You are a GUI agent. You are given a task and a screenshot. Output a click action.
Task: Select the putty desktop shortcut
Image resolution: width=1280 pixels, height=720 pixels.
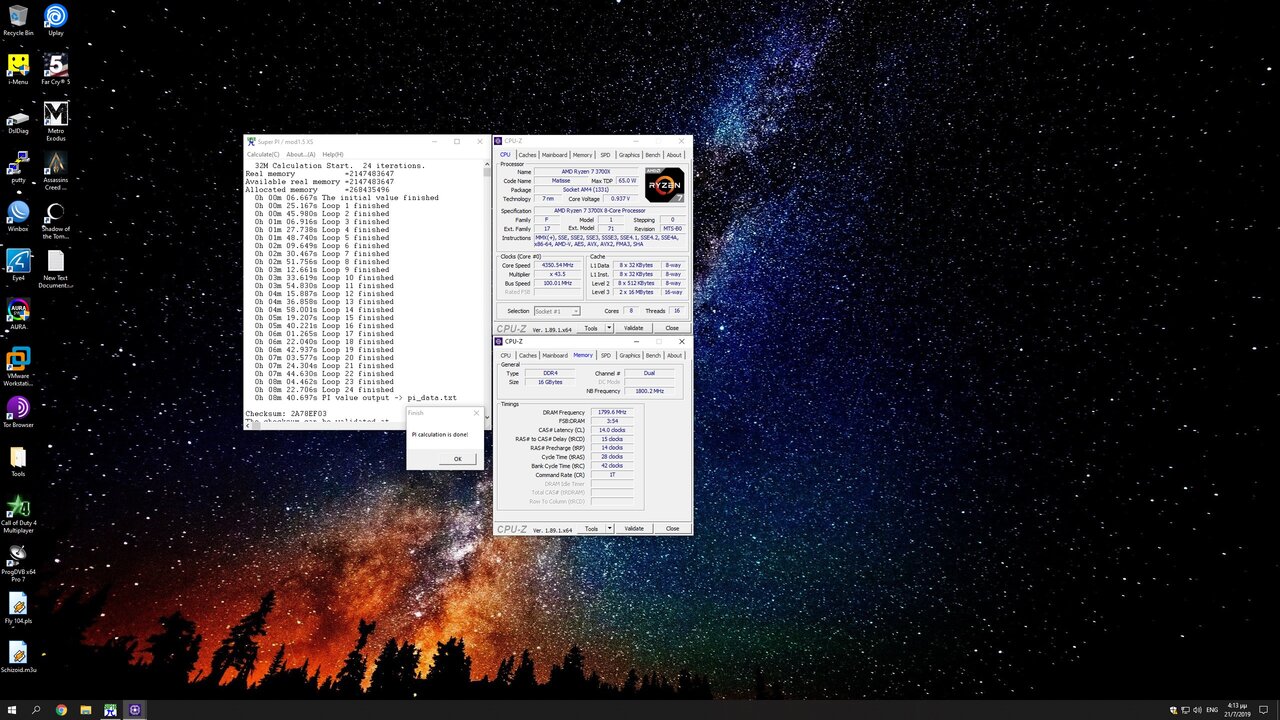[x=18, y=167]
